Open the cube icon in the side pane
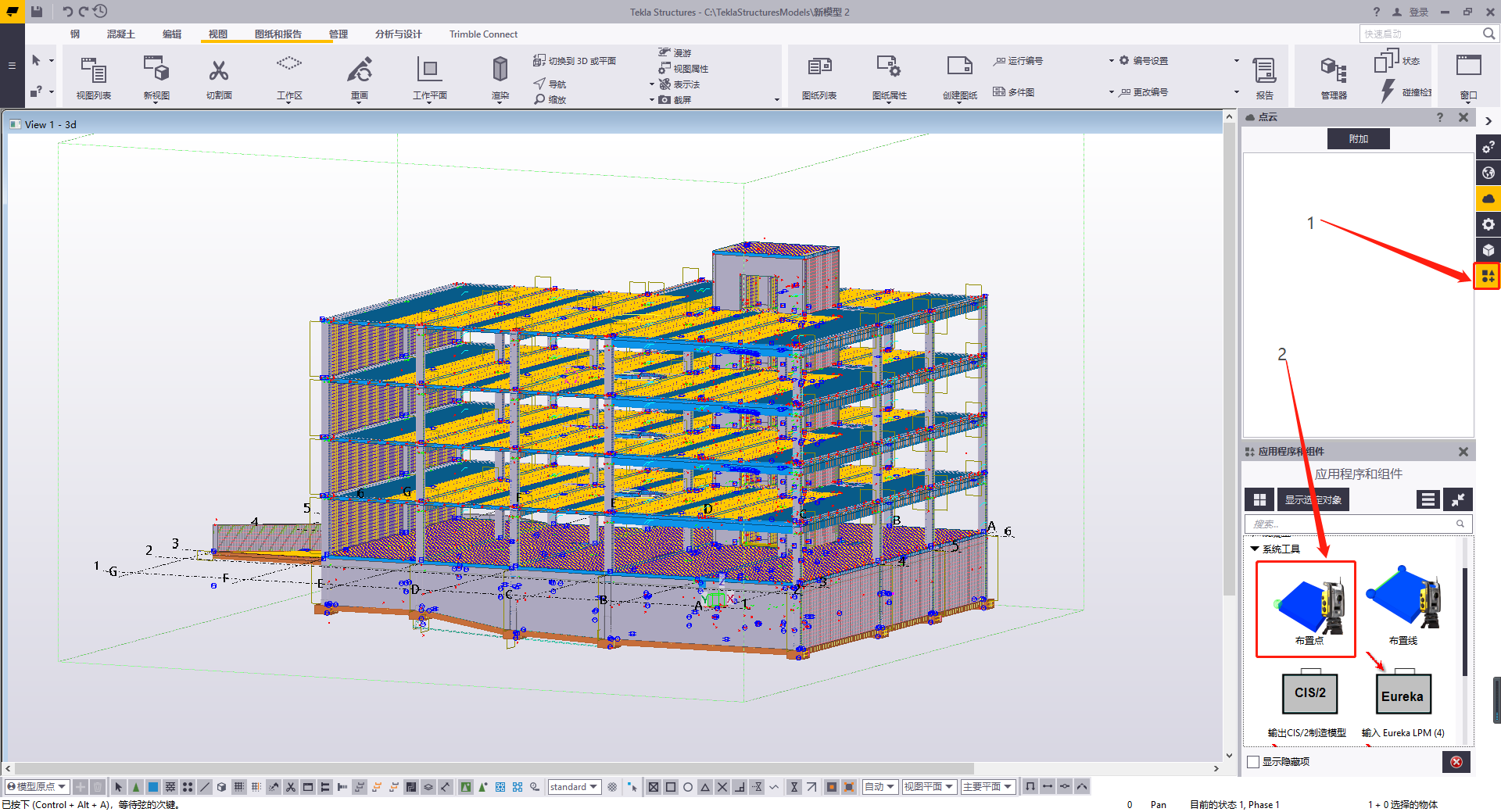The height and width of the screenshot is (812, 1501). coord(1488,250)
